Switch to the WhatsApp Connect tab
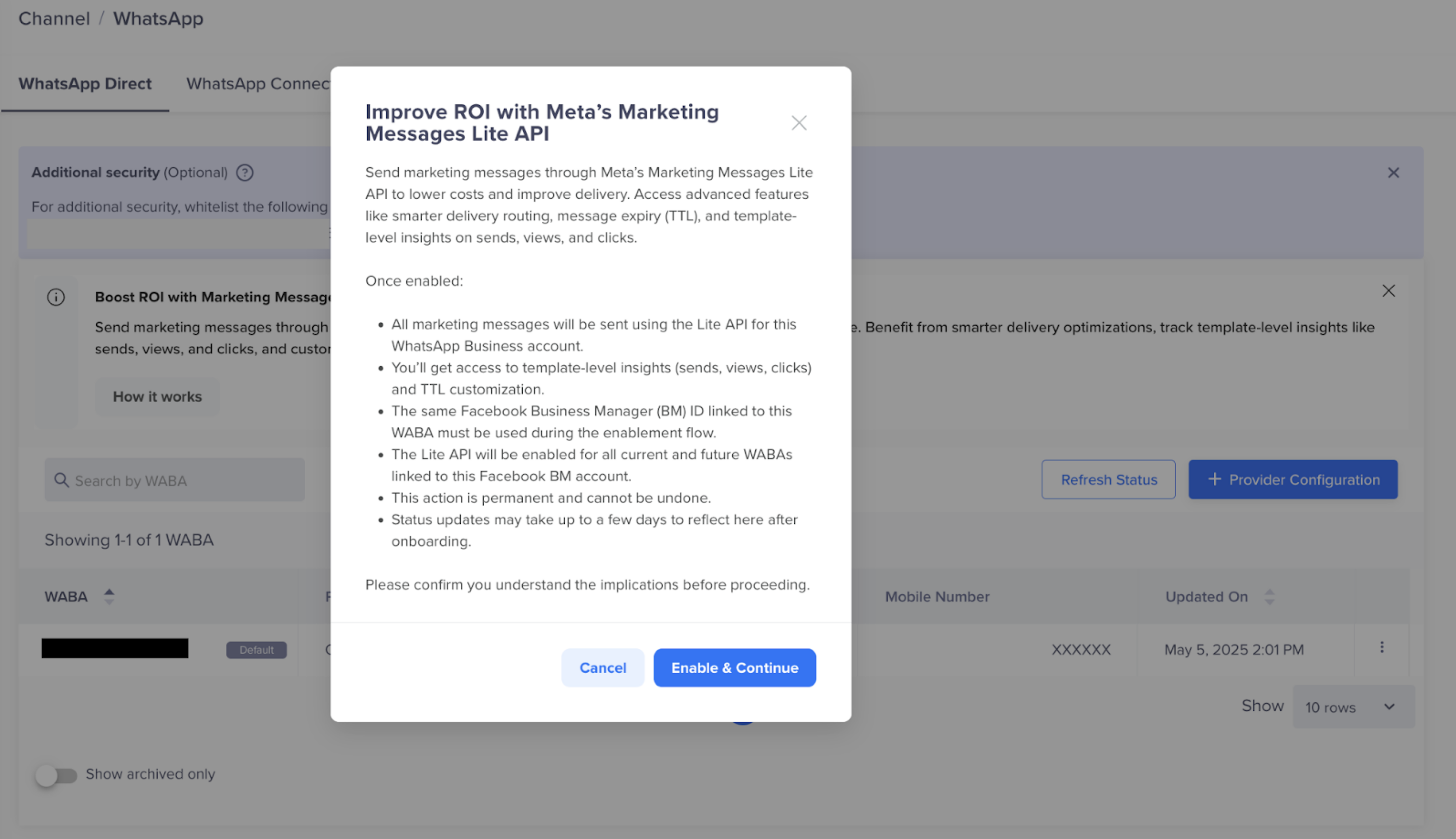 258,84
